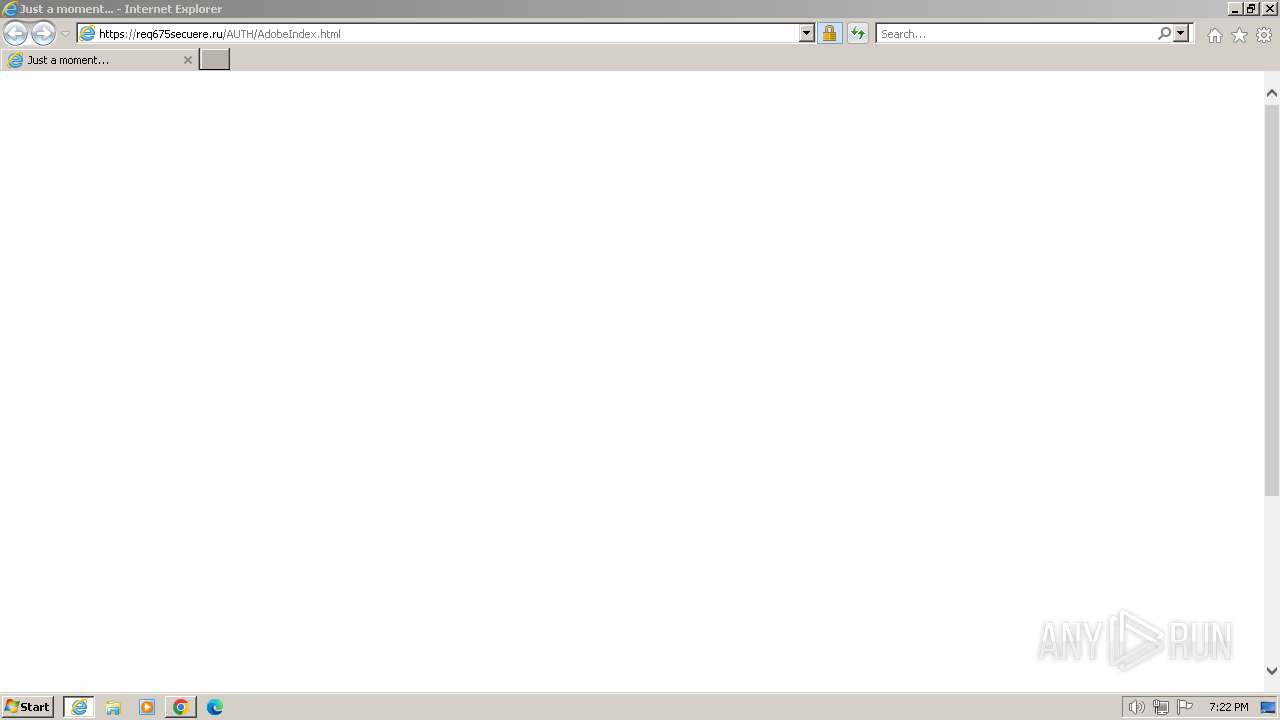Minimize the Internet Explorer window
Viewport: 1280px width, 720px height.
pos(1235,9)
